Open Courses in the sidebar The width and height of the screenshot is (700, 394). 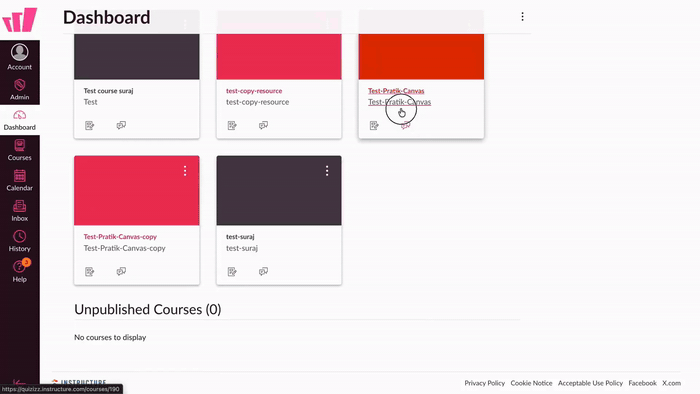pyautogui.click(x=20, y=150)
